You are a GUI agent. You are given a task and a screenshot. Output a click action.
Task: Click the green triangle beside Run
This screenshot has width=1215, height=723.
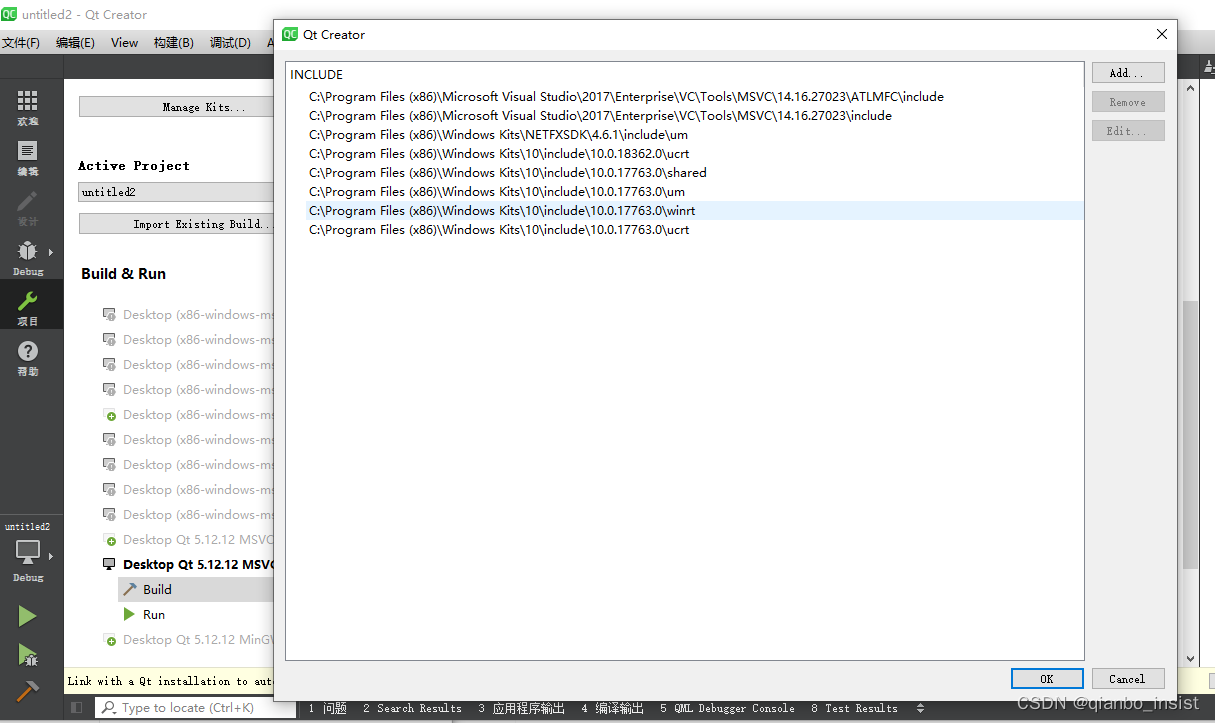[x=129, y=614]
